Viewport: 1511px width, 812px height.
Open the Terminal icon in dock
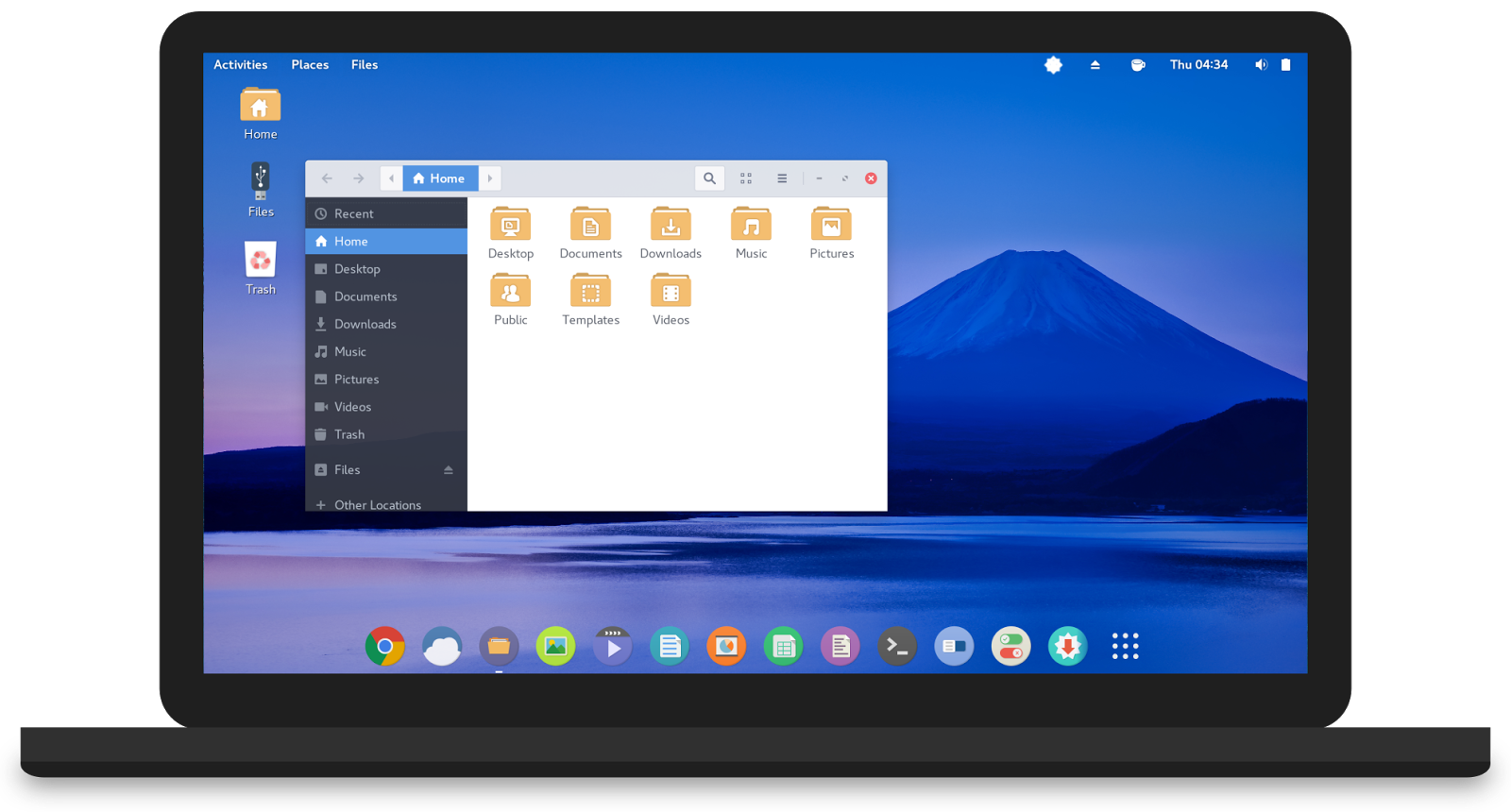897,647
